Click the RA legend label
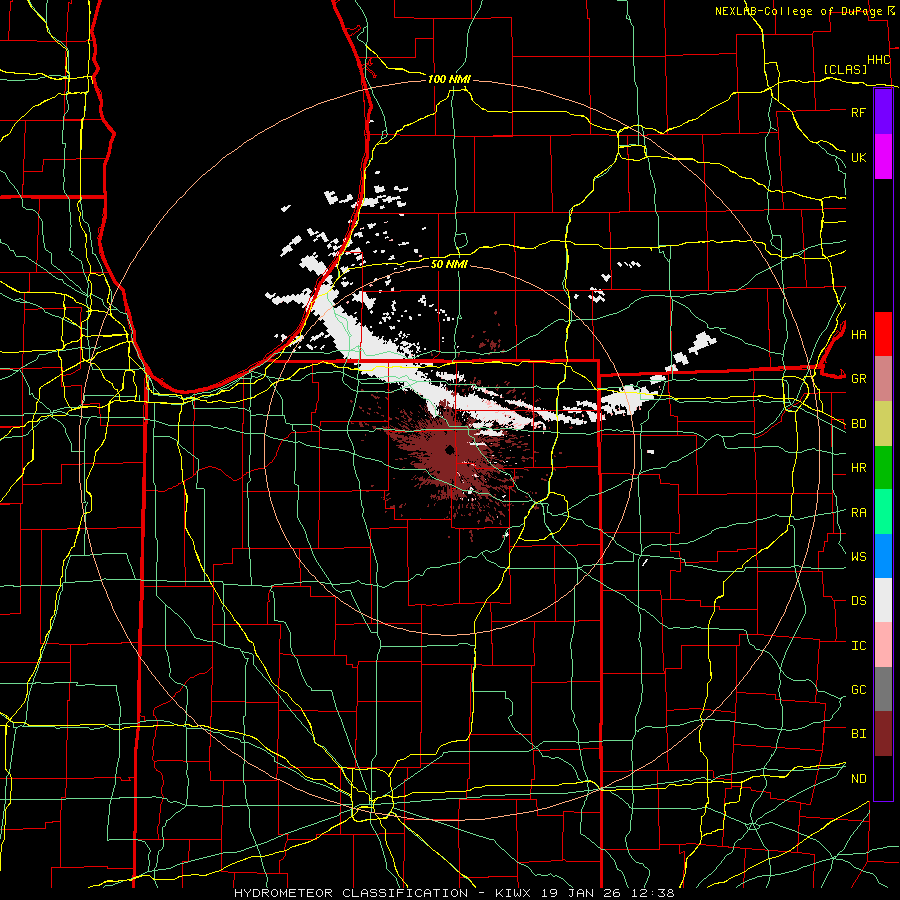 (858, 513)
